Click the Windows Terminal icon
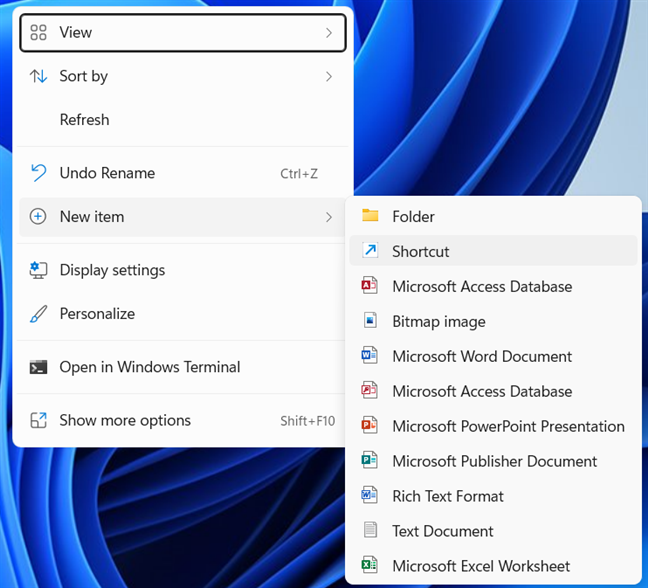 [38, 367]
